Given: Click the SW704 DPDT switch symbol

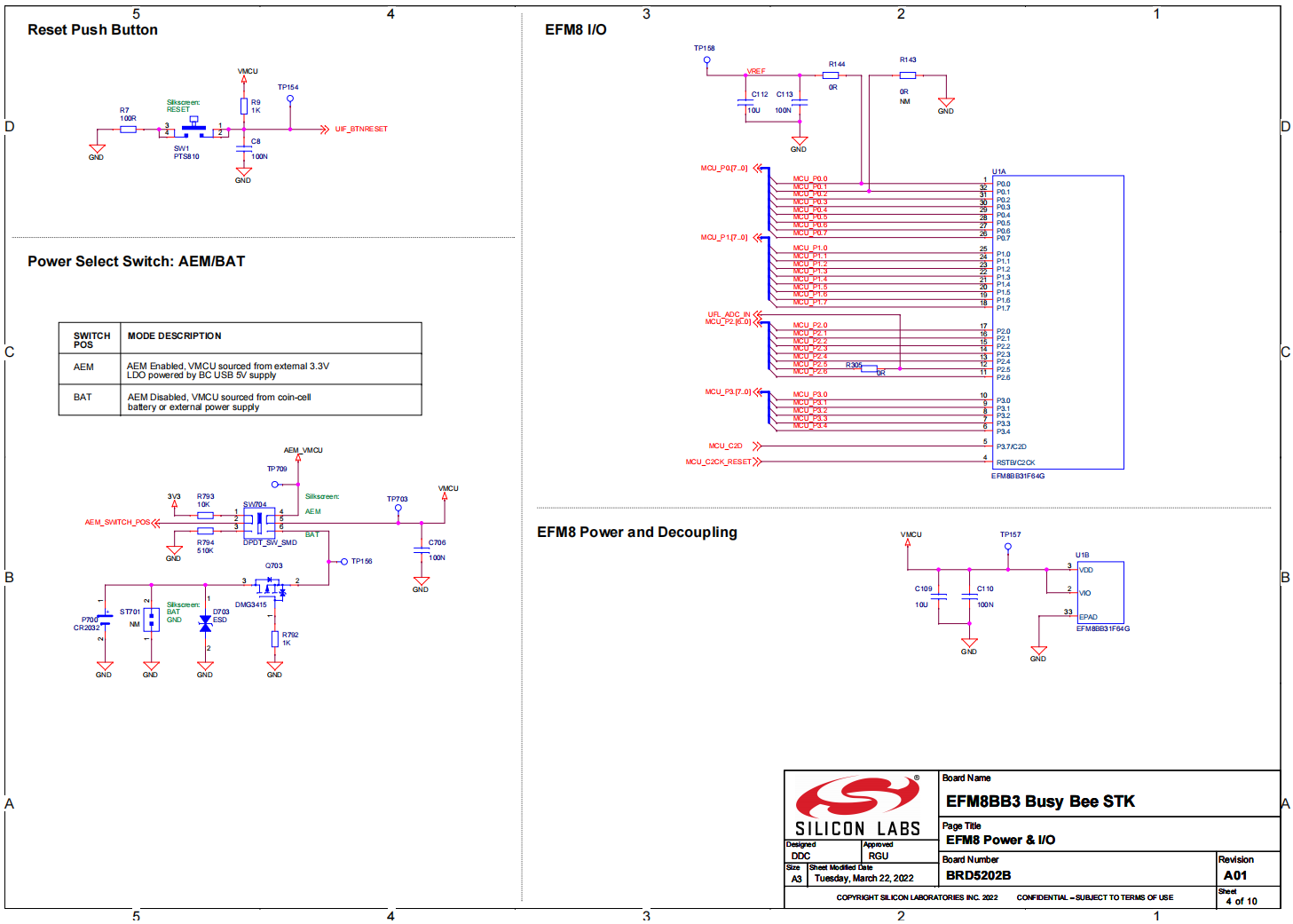Looking at the screenshot, I should point(259,521).
